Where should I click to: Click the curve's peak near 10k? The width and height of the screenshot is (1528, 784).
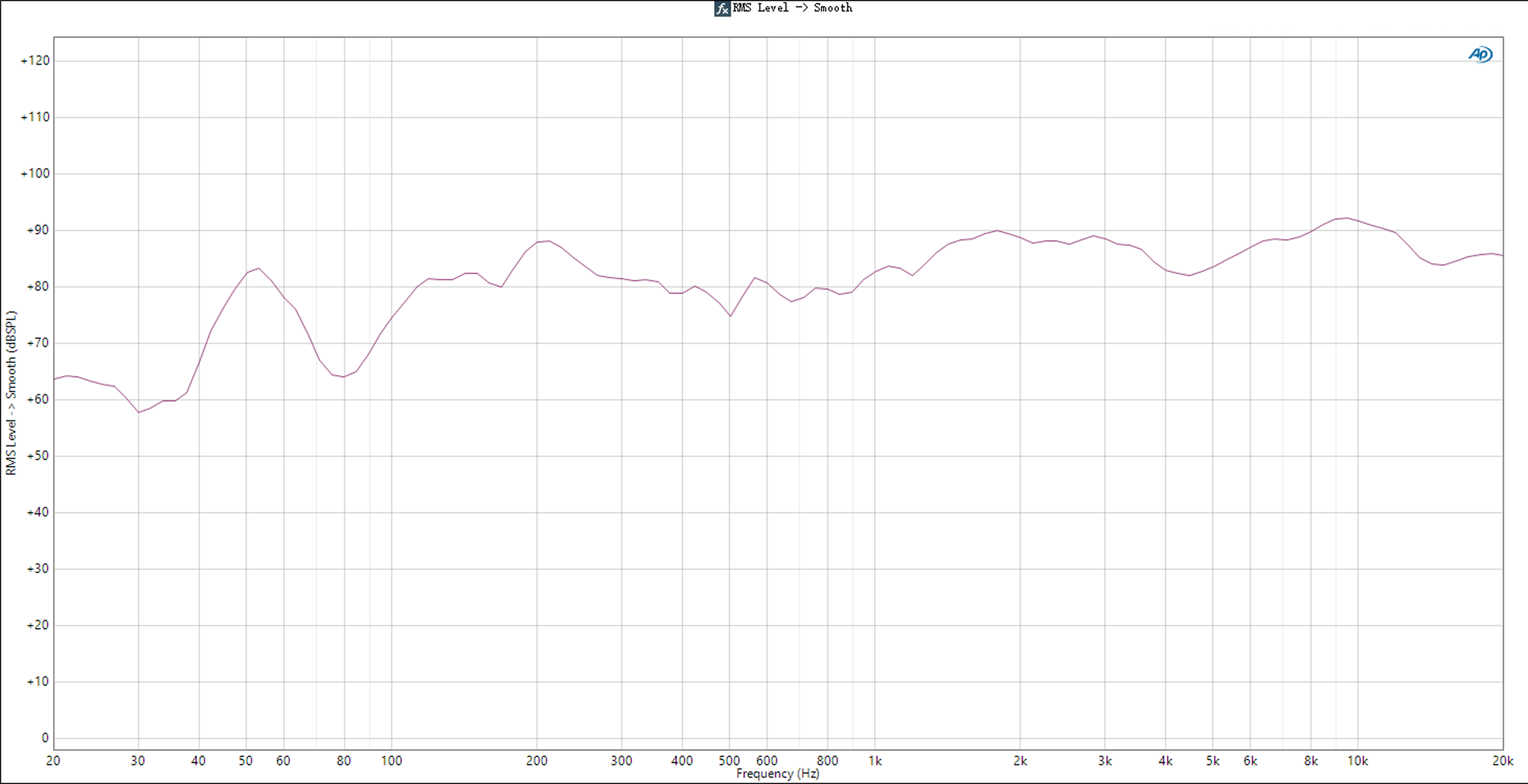(x=1347, y=218)
